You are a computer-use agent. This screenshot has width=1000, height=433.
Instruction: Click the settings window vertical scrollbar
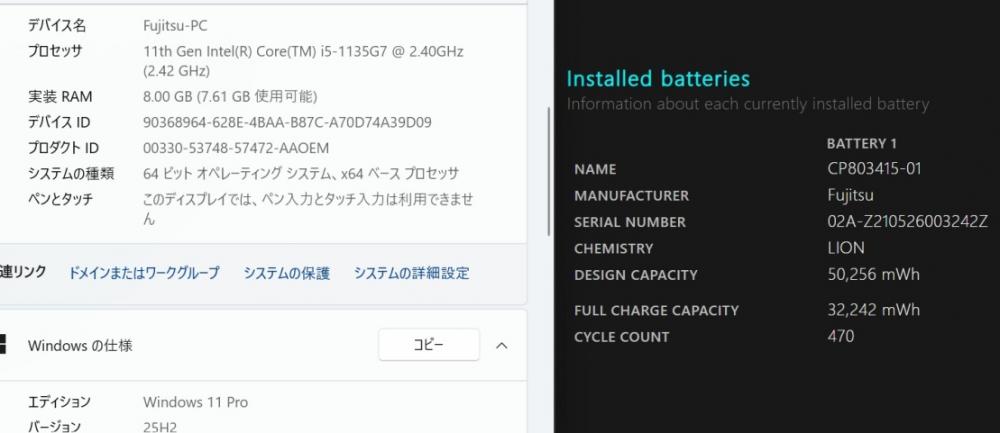tap(548, 172)
